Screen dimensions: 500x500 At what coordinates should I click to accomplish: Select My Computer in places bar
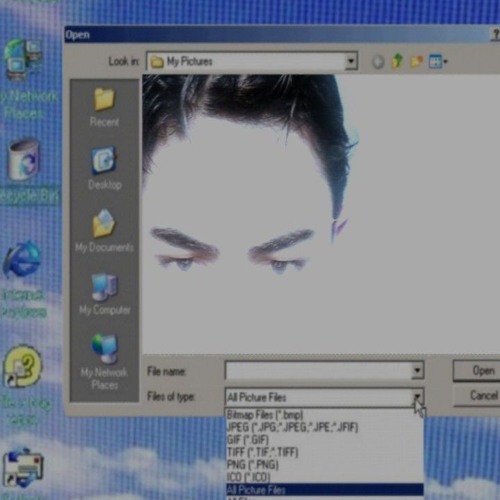click(105, 294)
